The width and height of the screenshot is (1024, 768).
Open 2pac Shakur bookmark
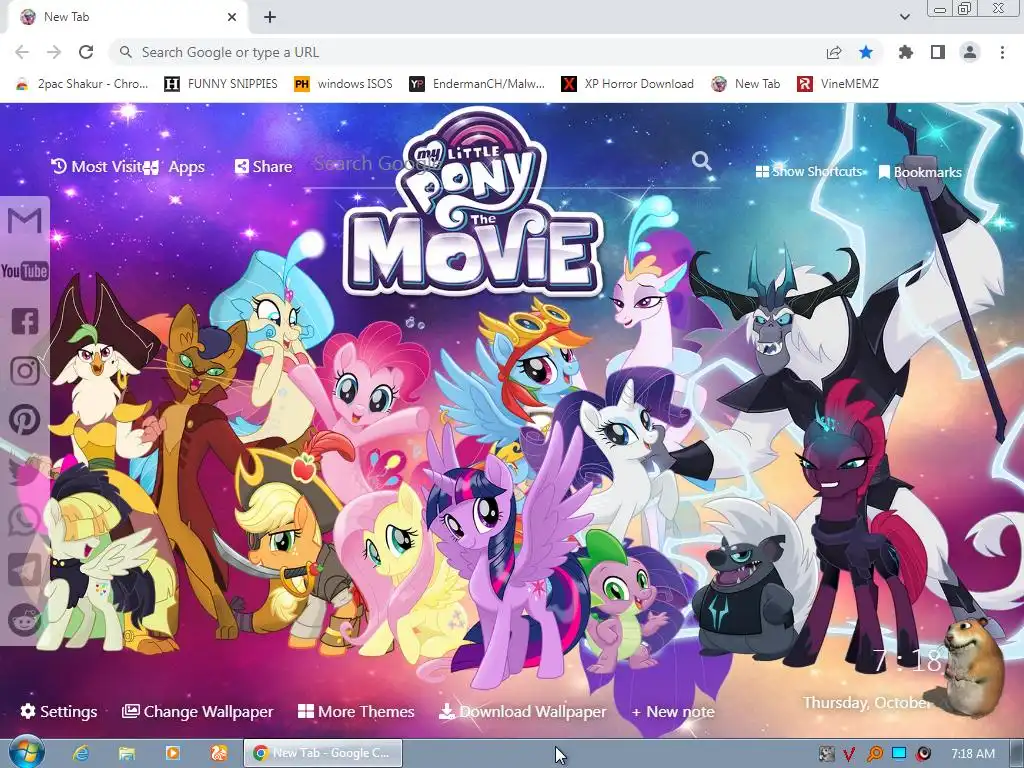pos(82,84)
